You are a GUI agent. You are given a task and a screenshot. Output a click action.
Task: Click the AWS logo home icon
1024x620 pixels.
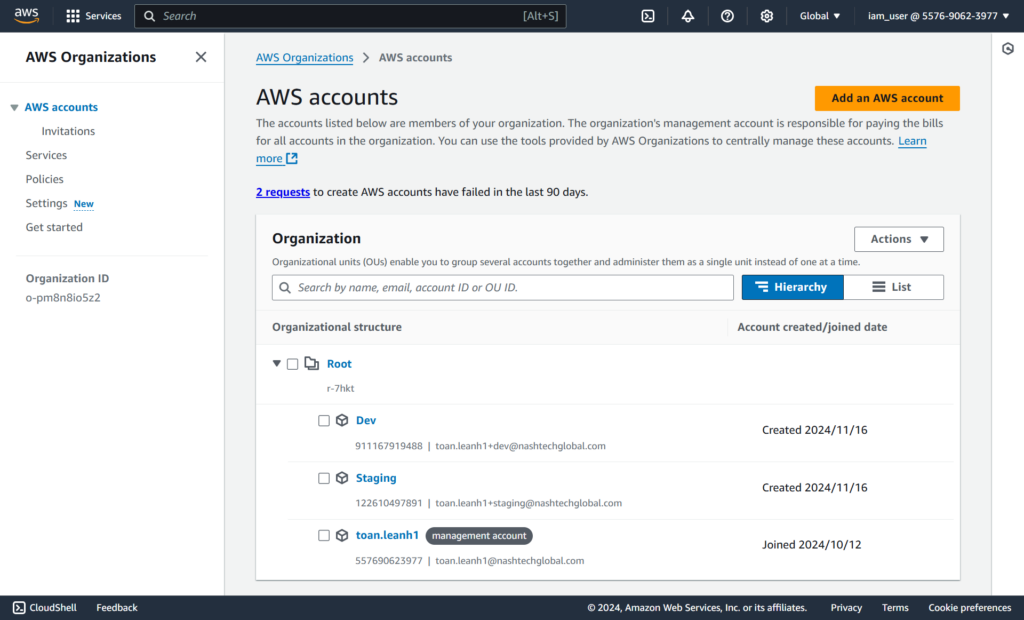pyautogui.click(x=26, y=16)
